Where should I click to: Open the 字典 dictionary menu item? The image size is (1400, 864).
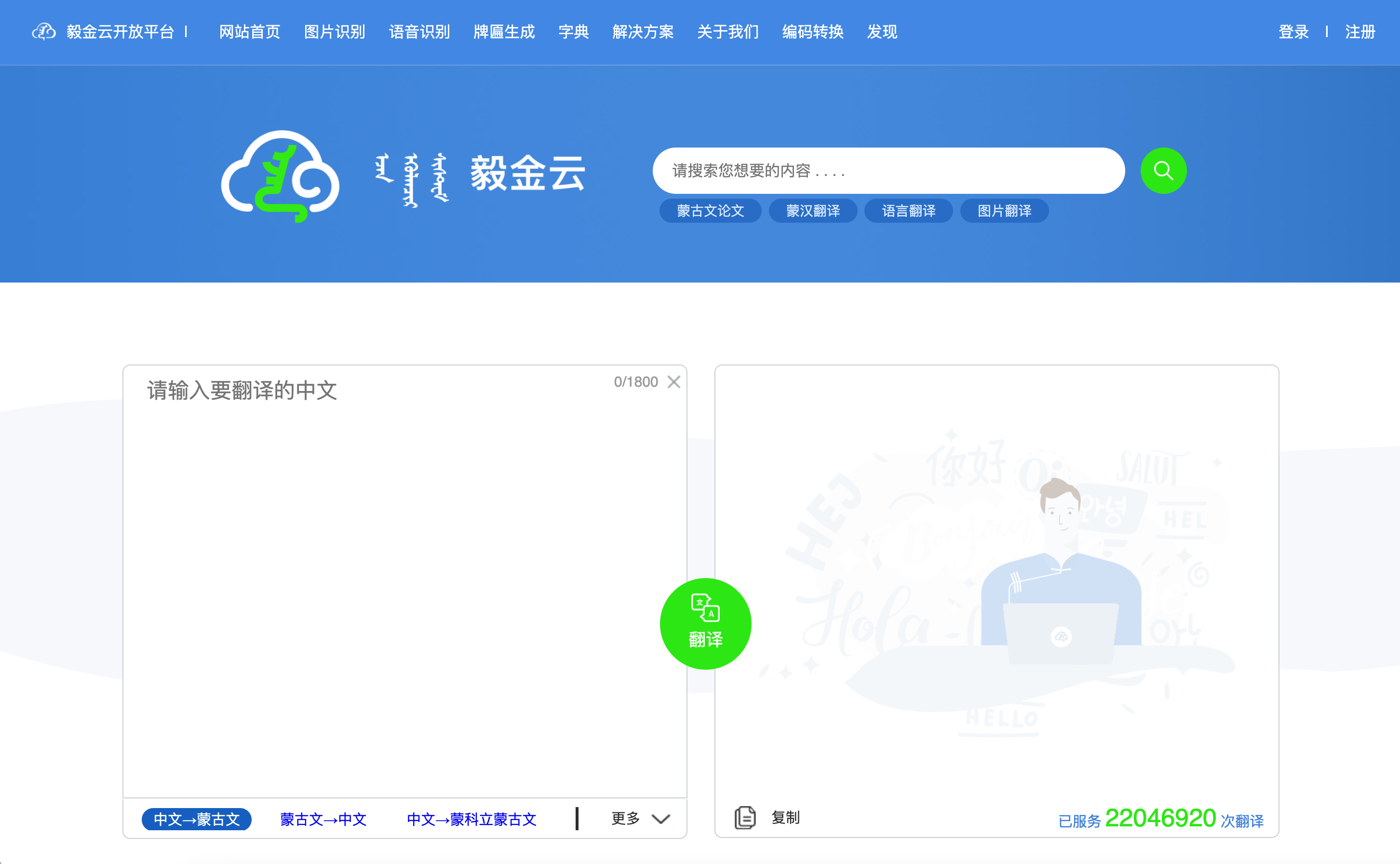coord(574,31)
